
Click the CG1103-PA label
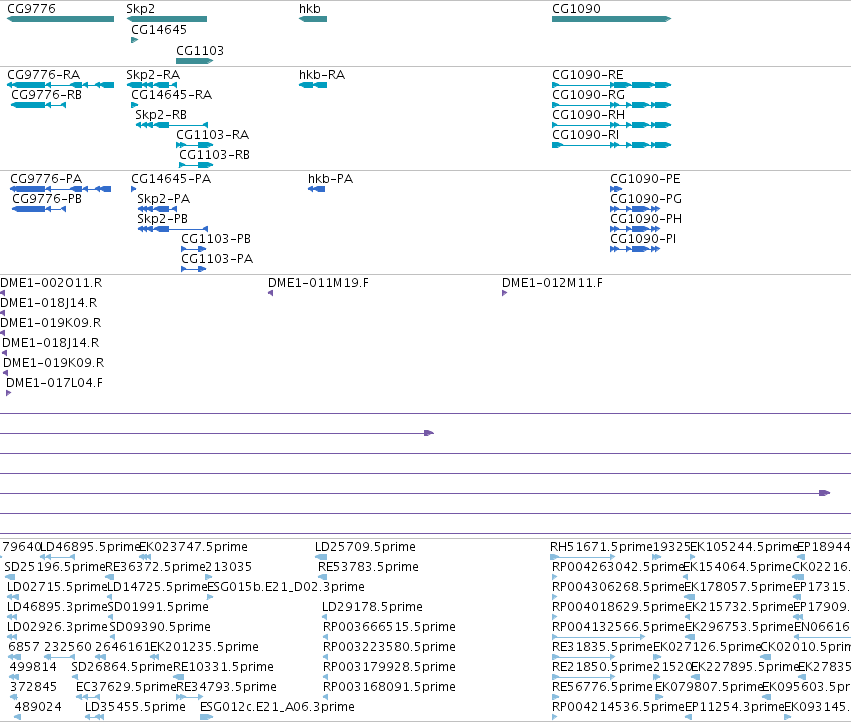pos(217,259)
